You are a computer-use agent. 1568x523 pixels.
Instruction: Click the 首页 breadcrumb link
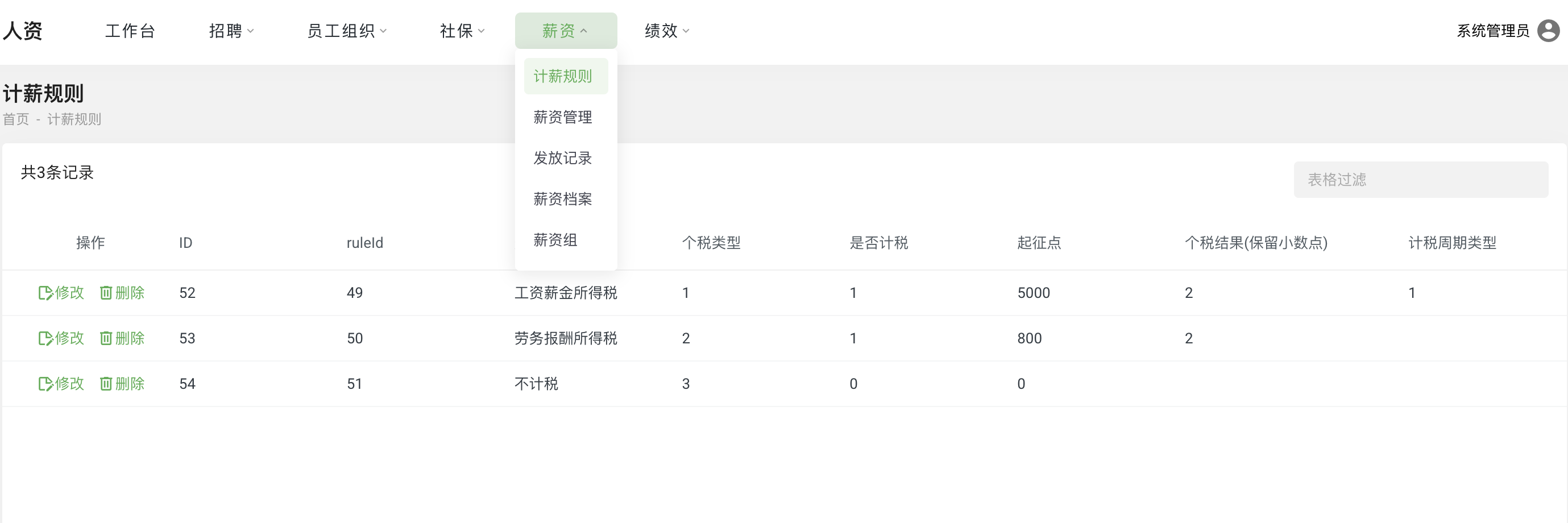[16, 119]
